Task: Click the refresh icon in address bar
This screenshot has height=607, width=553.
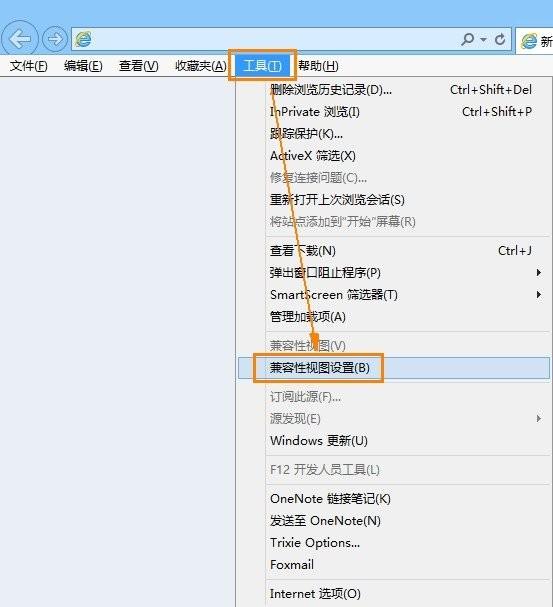Action: click(x=500, y=39)
